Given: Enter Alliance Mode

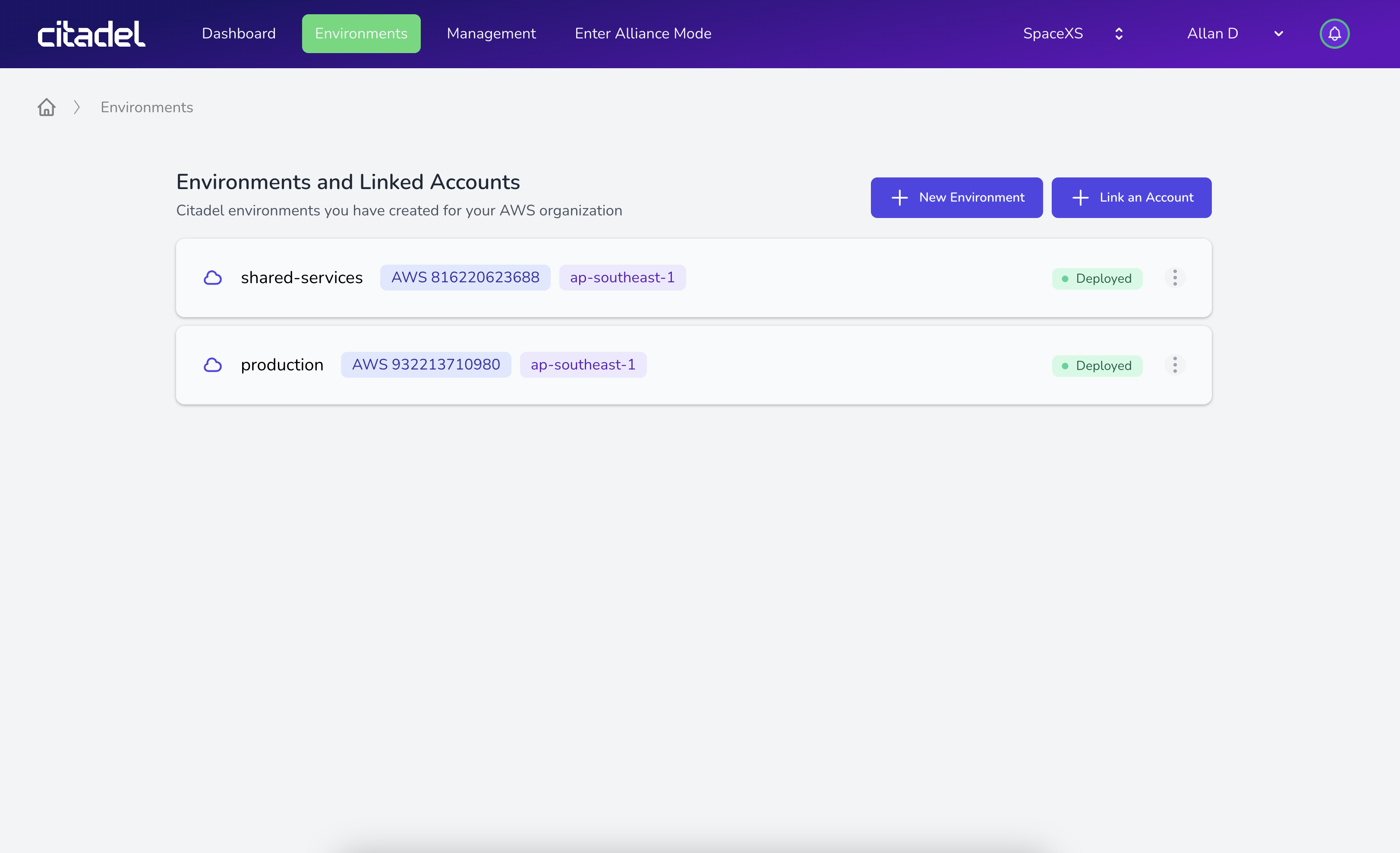Looking at the screenshot, I should click(x=643, y=34).
